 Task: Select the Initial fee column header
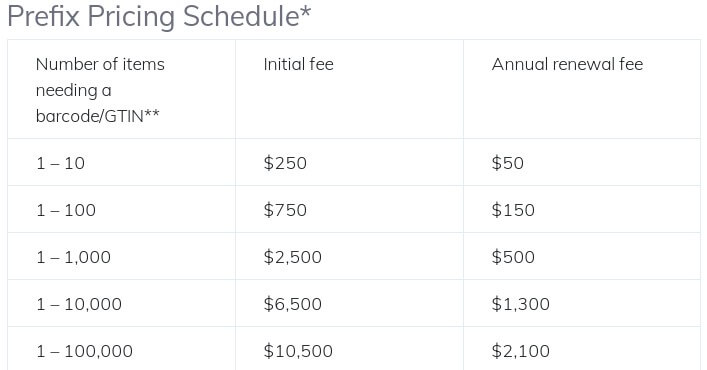coord(349,89)
